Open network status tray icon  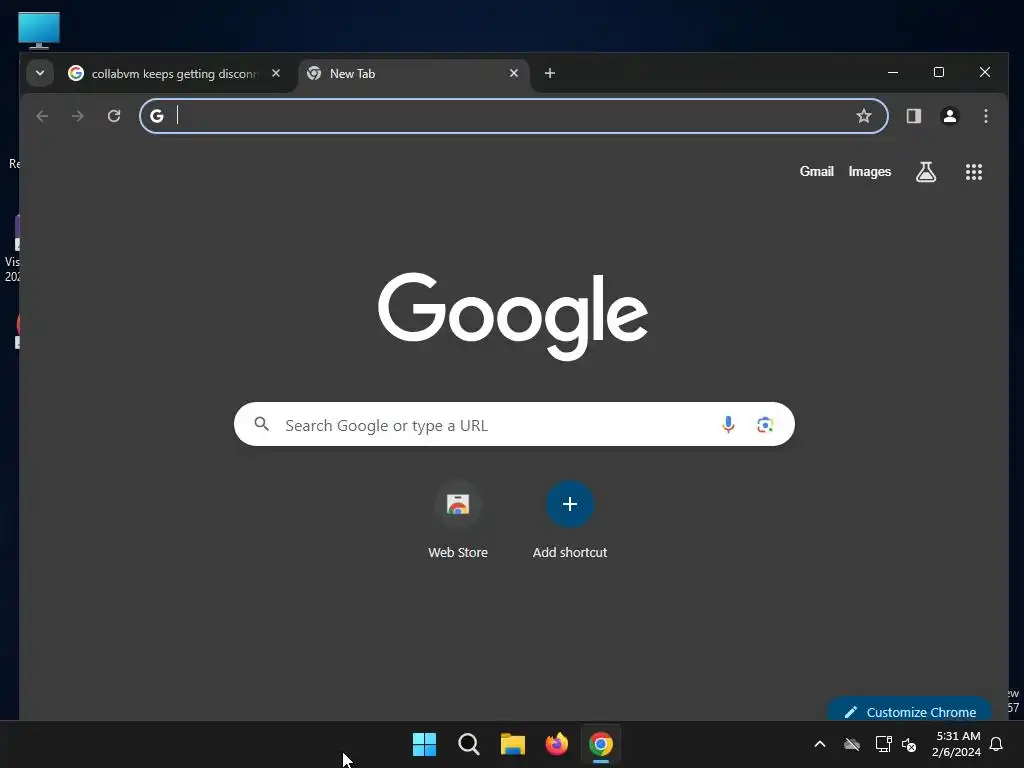[883, 744]
